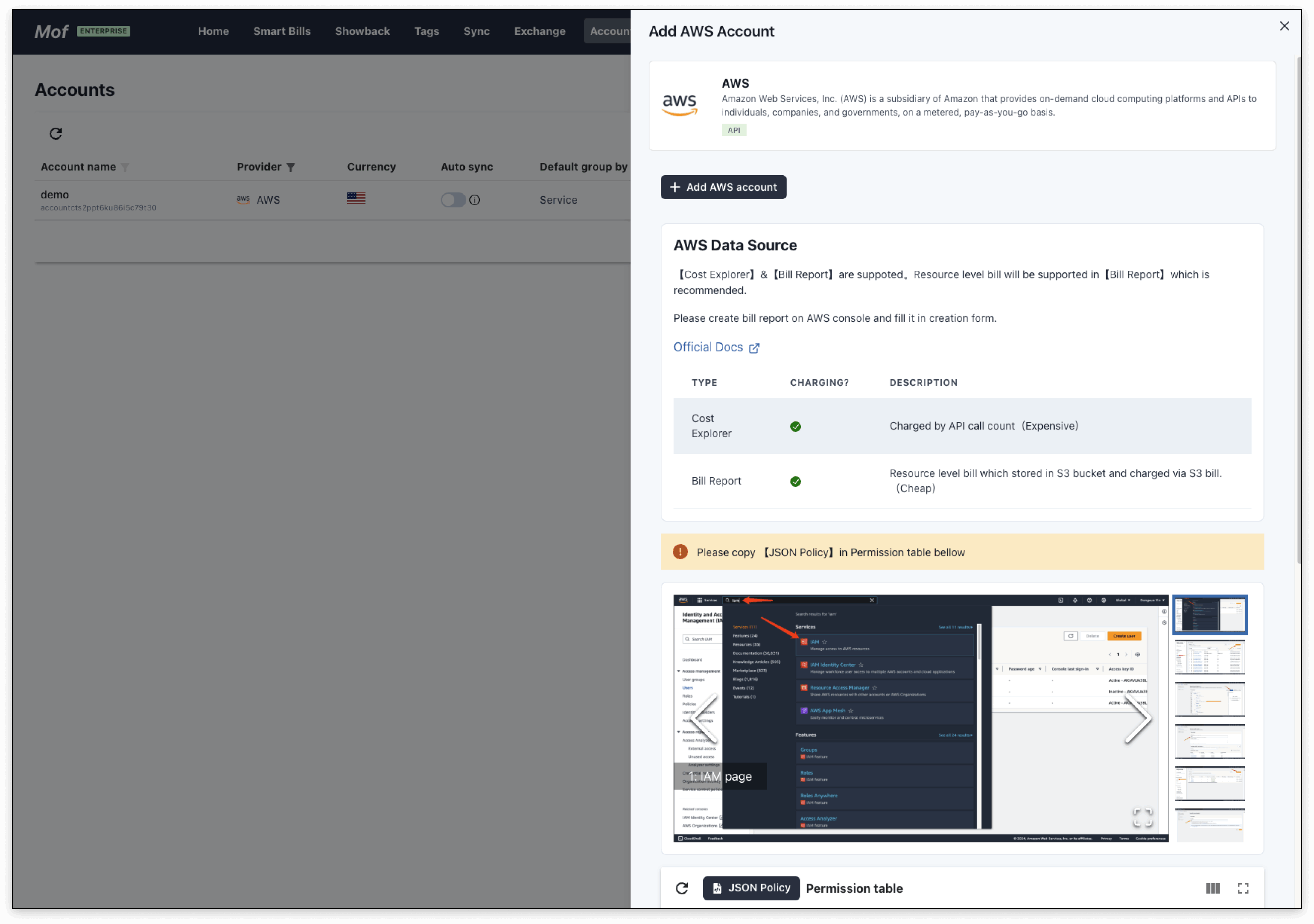Image resolution: width=1314 pixels, height=924 pixels.
Task: Select the first carousel thumbnail
Action: [x=1210, y=614]
